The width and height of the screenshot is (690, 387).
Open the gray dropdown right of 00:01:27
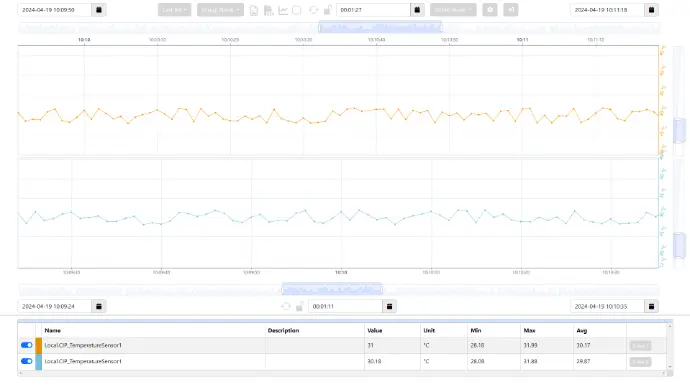point(453,10)
